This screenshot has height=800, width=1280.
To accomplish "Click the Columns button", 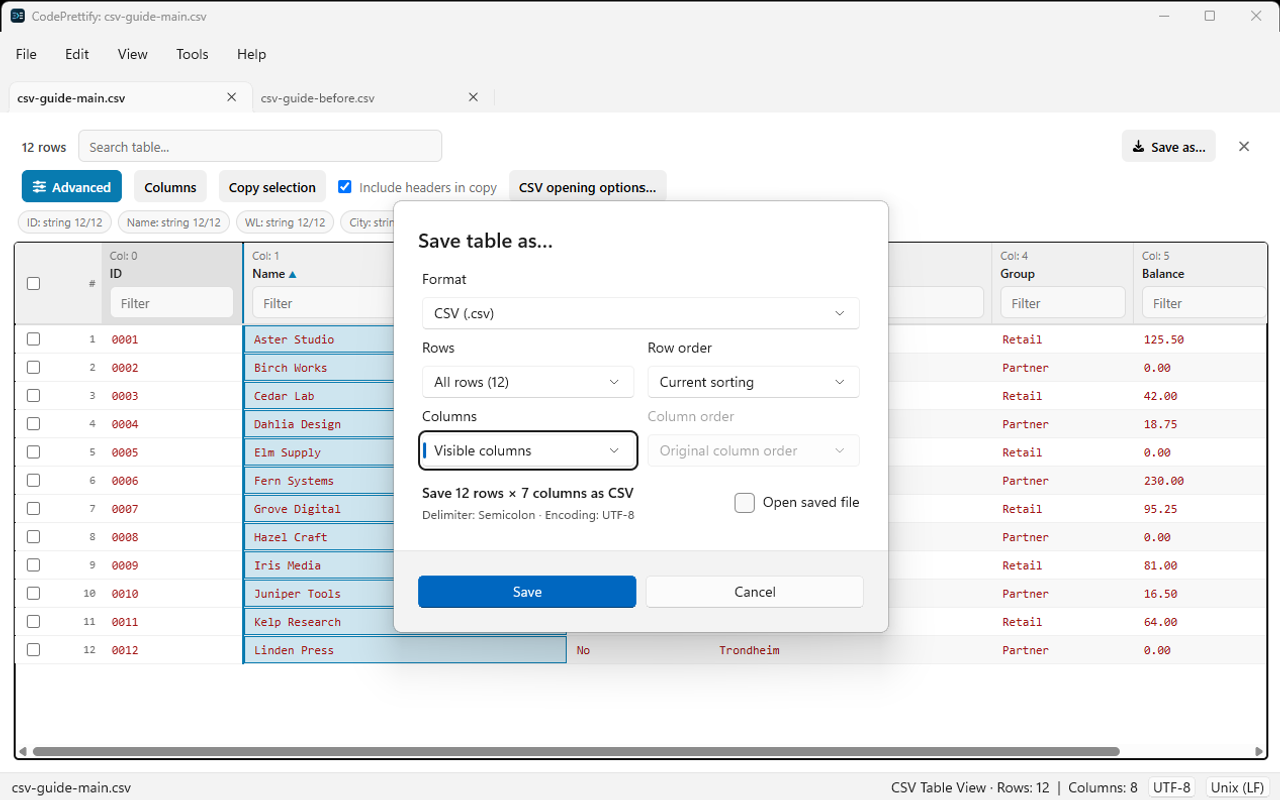I will tap(170, 187).
